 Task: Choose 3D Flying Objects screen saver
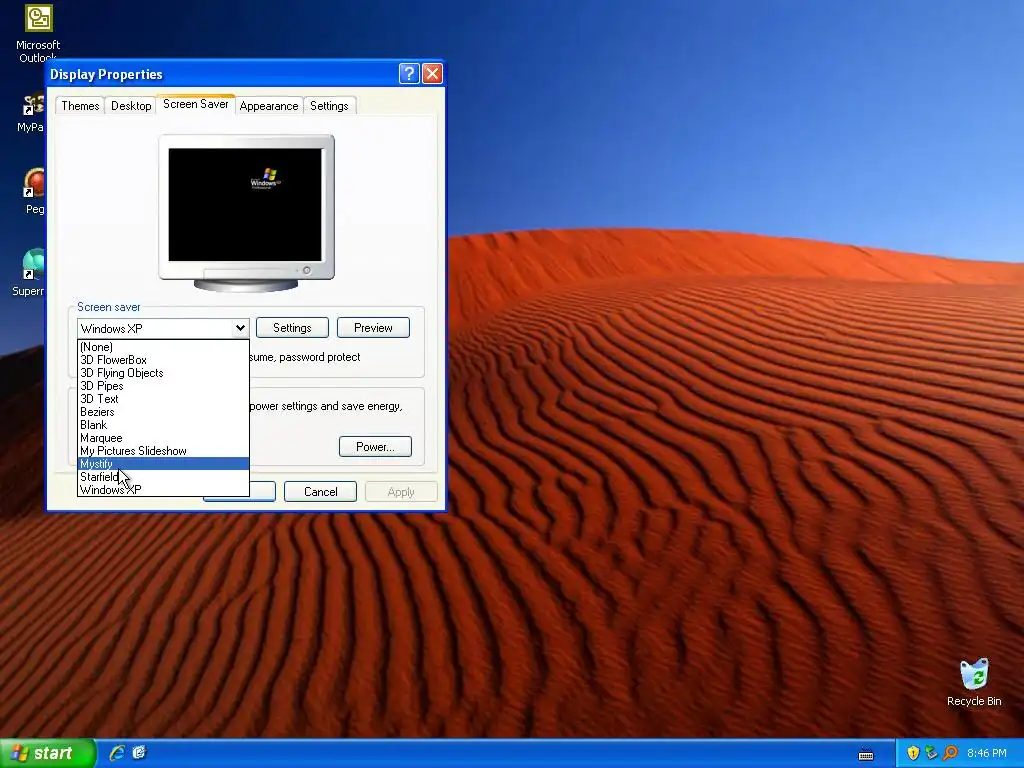(163, 373)
